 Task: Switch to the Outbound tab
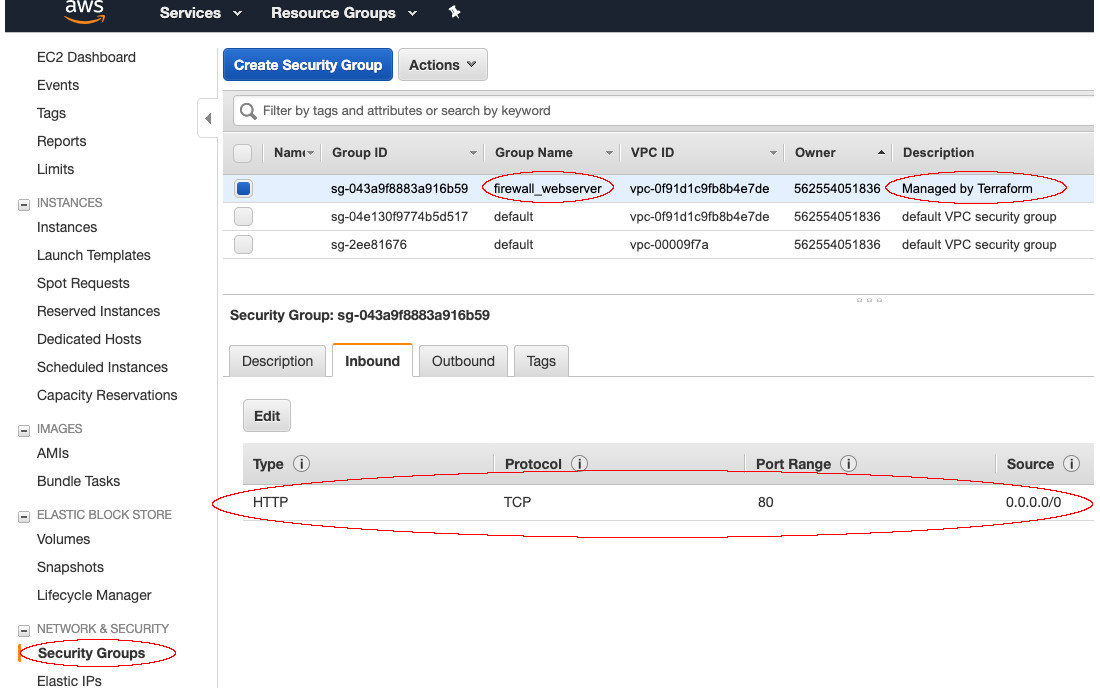[463, 361]
